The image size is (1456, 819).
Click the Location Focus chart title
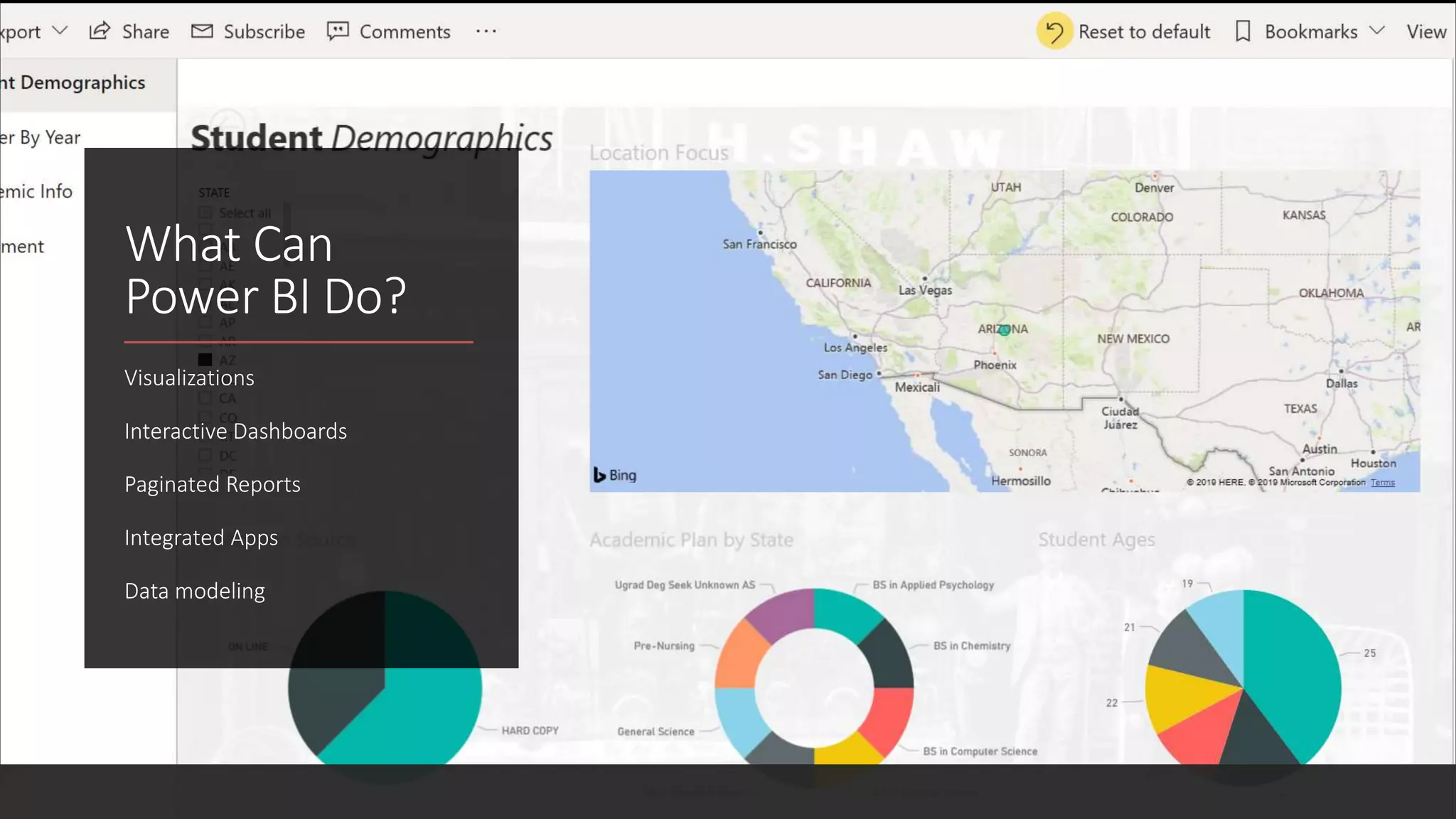[x=659, y=153]
